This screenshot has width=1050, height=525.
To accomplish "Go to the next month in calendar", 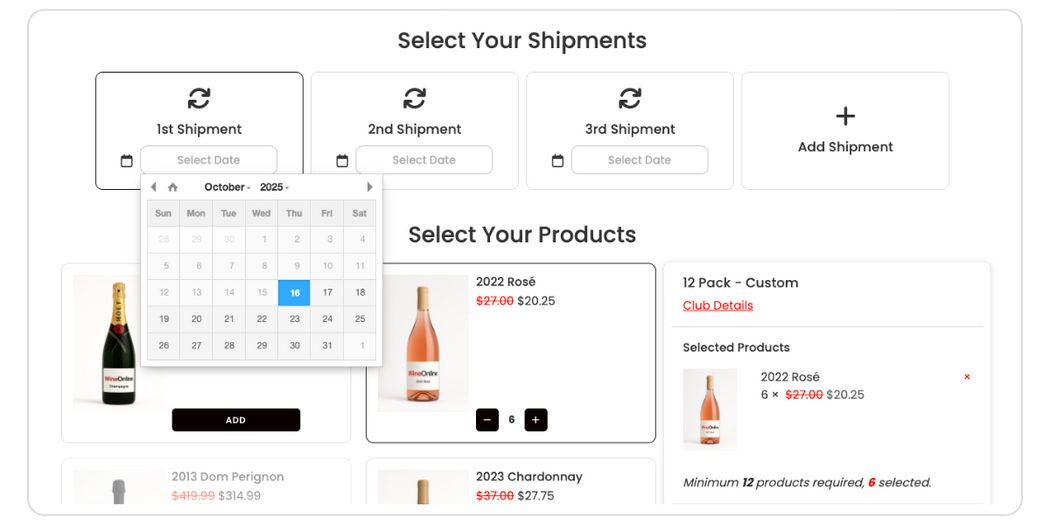I will point(369,187).
